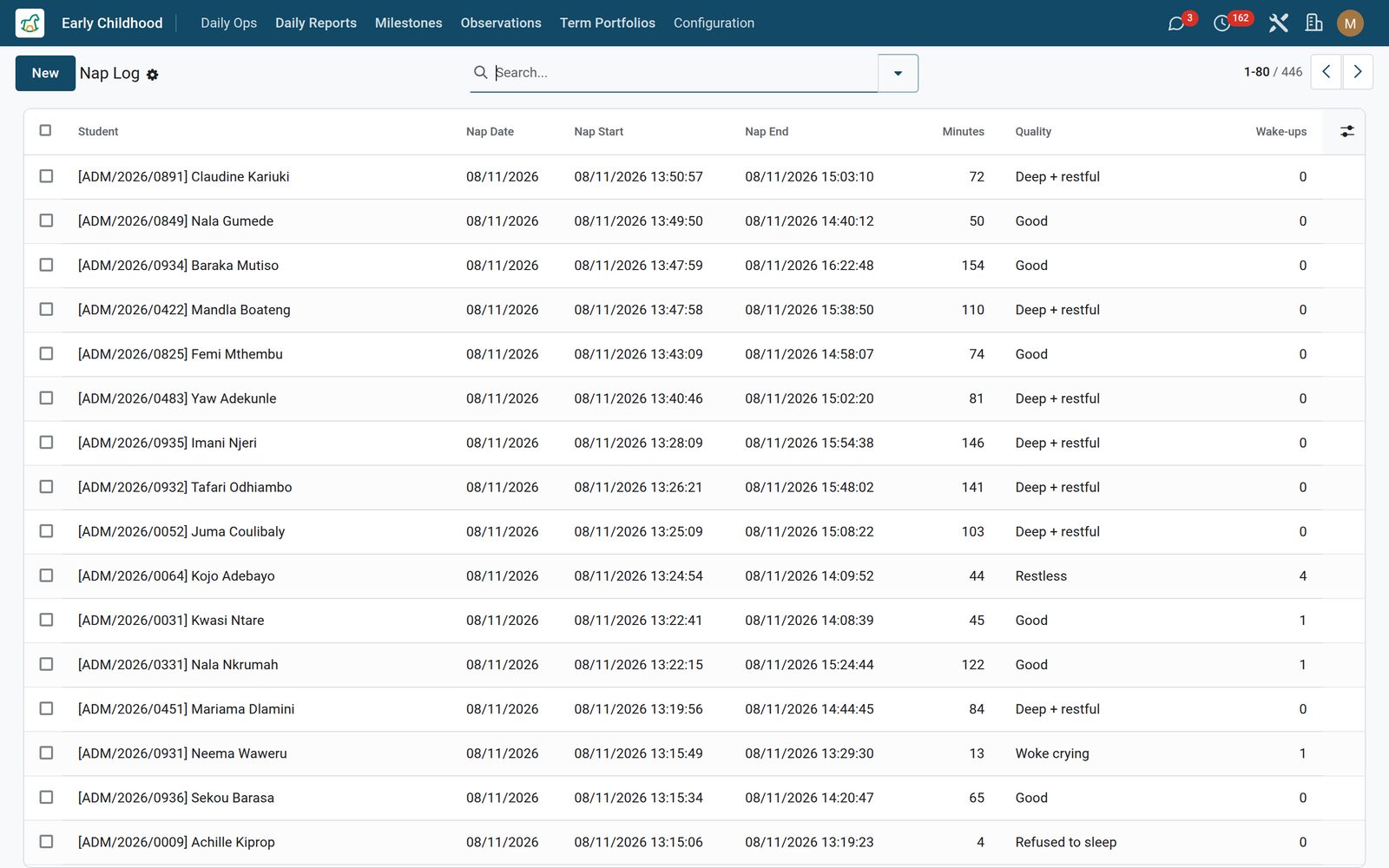Click nap end '08/11/2026 16:22:48'
The width and height of the screenshot is (1389, 868).
coord(809,266)
